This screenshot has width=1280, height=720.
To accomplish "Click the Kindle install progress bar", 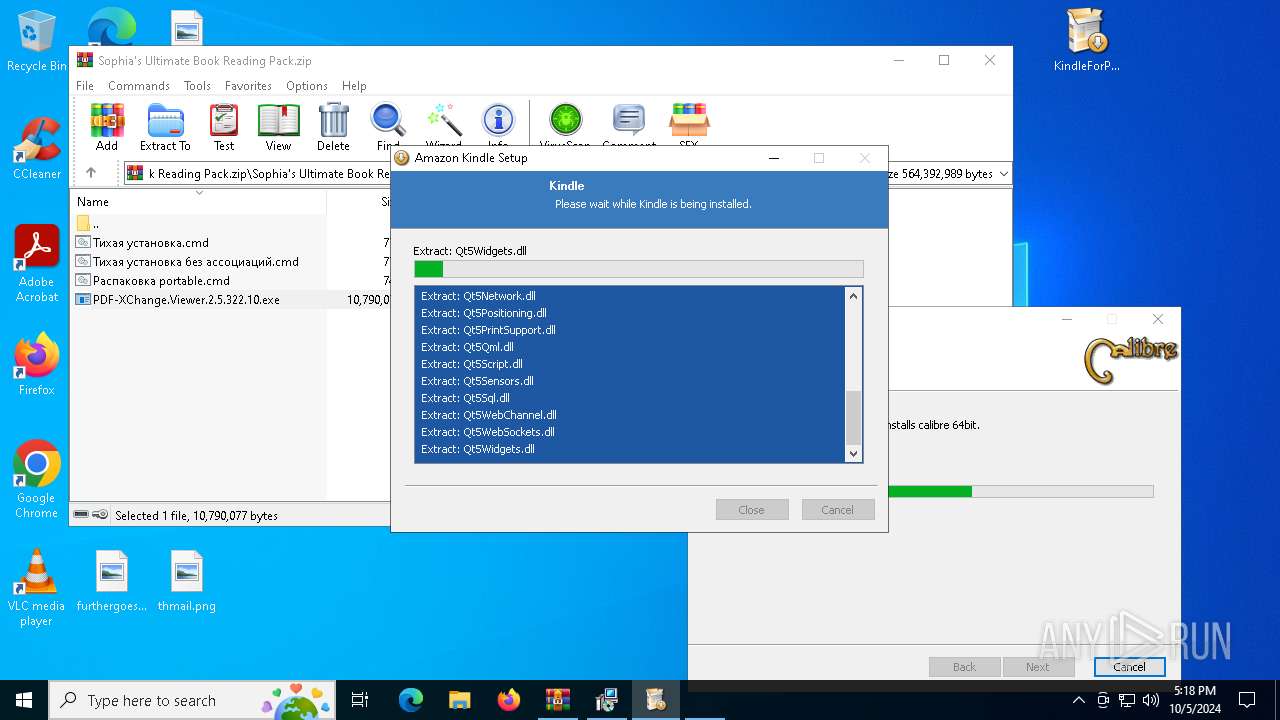I will point(639,269).
